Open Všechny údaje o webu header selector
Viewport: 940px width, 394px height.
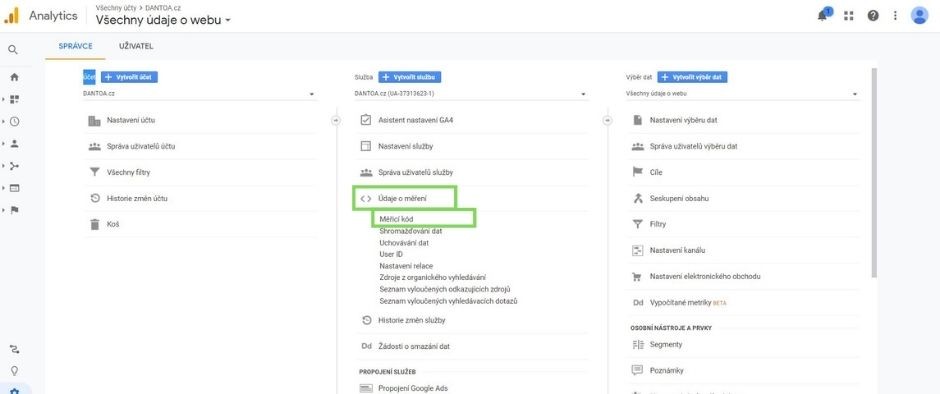point(163,20)
